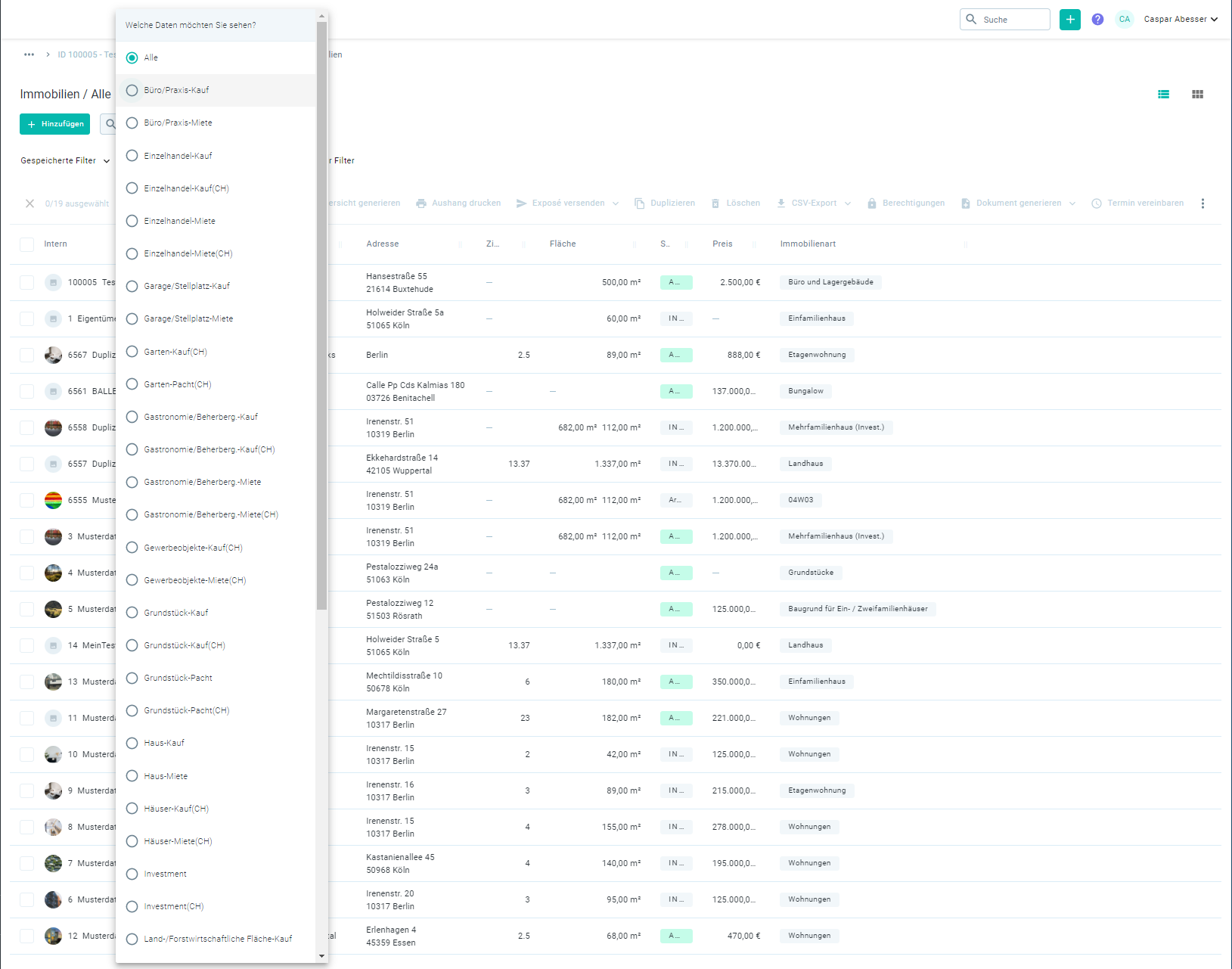Select Garage/Stellplatz-Miete radio option
The width and height of the screenshot is (1232, 969).
pyautogui.click(x=132, y=318)
